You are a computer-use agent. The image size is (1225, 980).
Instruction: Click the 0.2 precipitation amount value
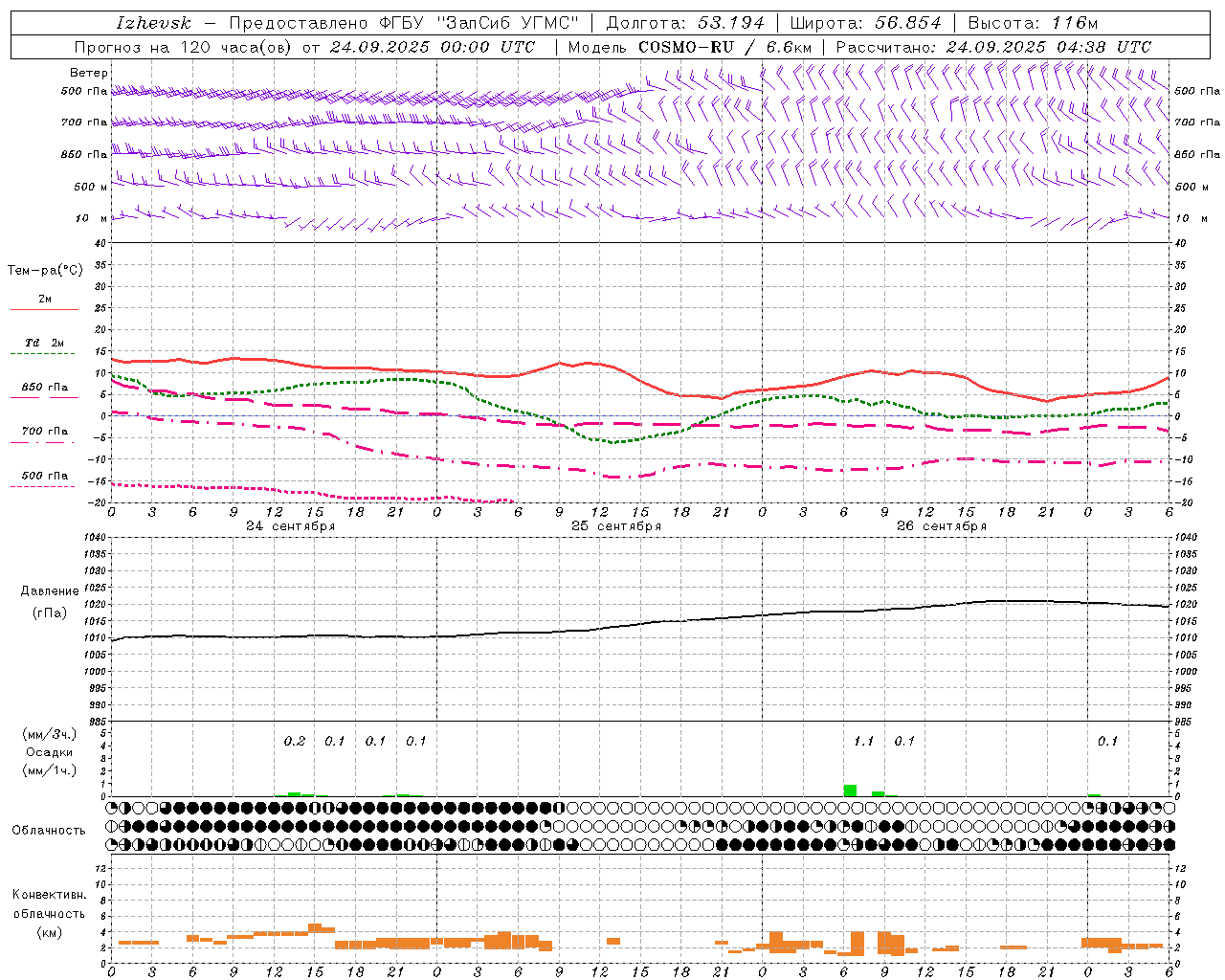click(x=295, y=741)
